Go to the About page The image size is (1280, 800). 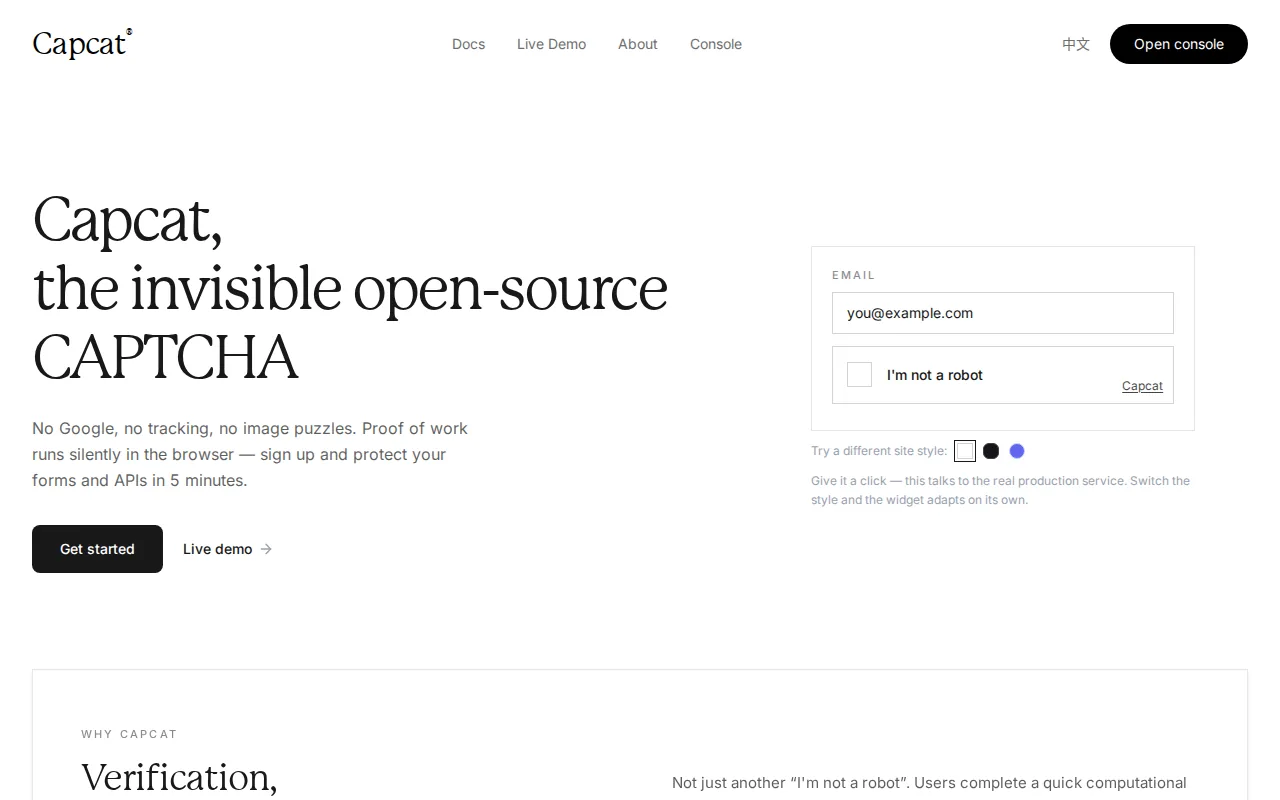637,44
